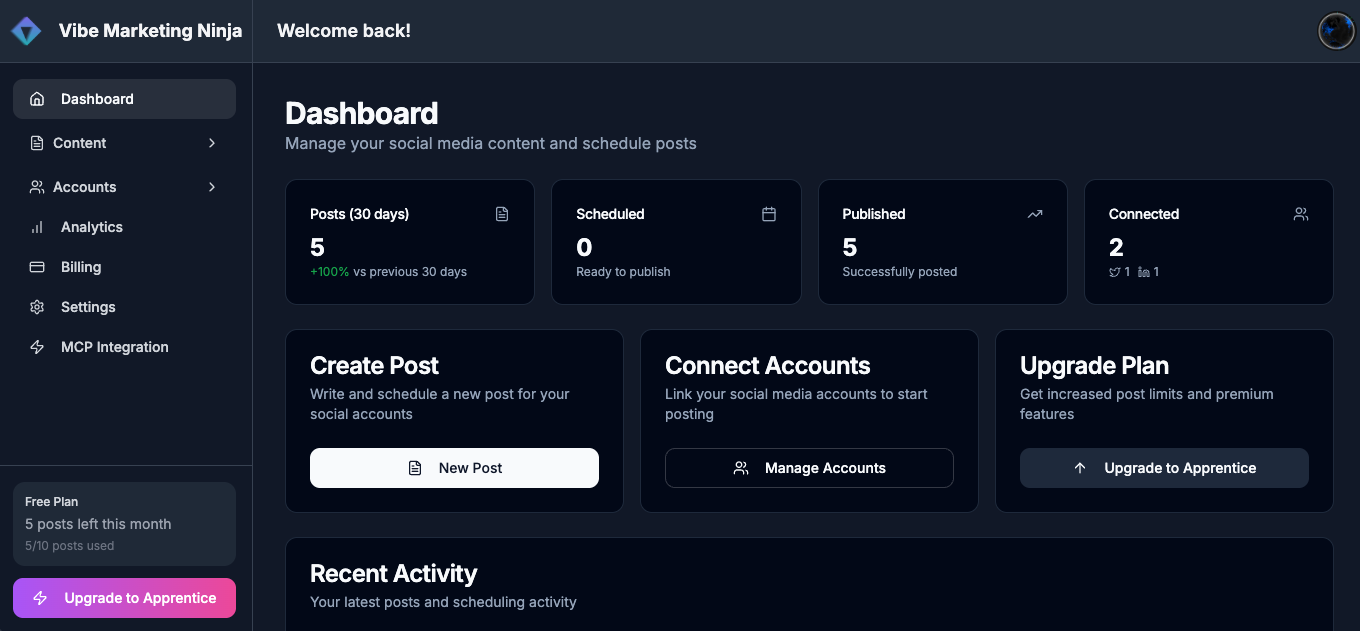Click the pink Upgrade to Apprentice sidebar button
Screen dimensions: 1360x631
point(124,598)
